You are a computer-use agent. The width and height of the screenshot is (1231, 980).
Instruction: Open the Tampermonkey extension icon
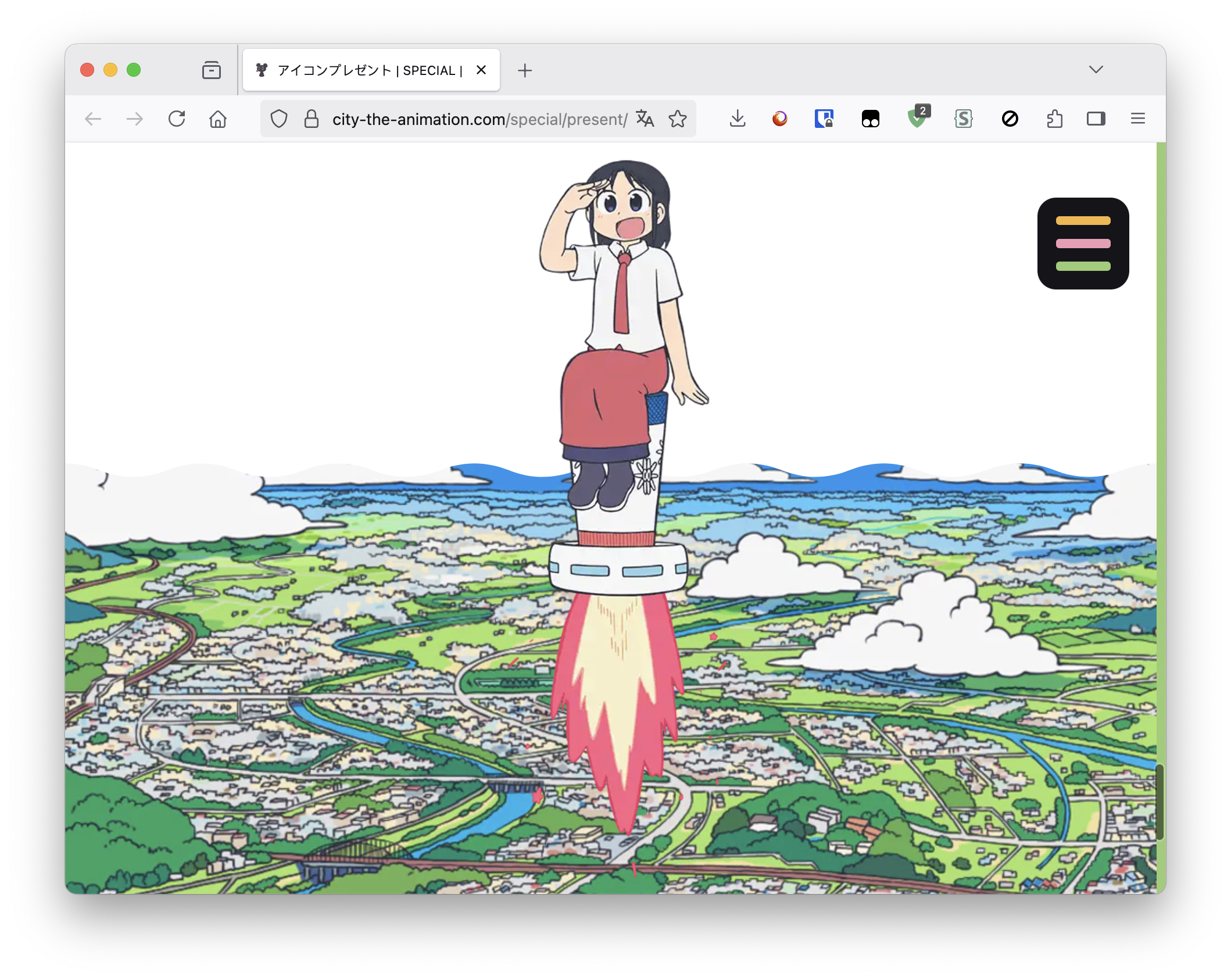pos(871,119)
